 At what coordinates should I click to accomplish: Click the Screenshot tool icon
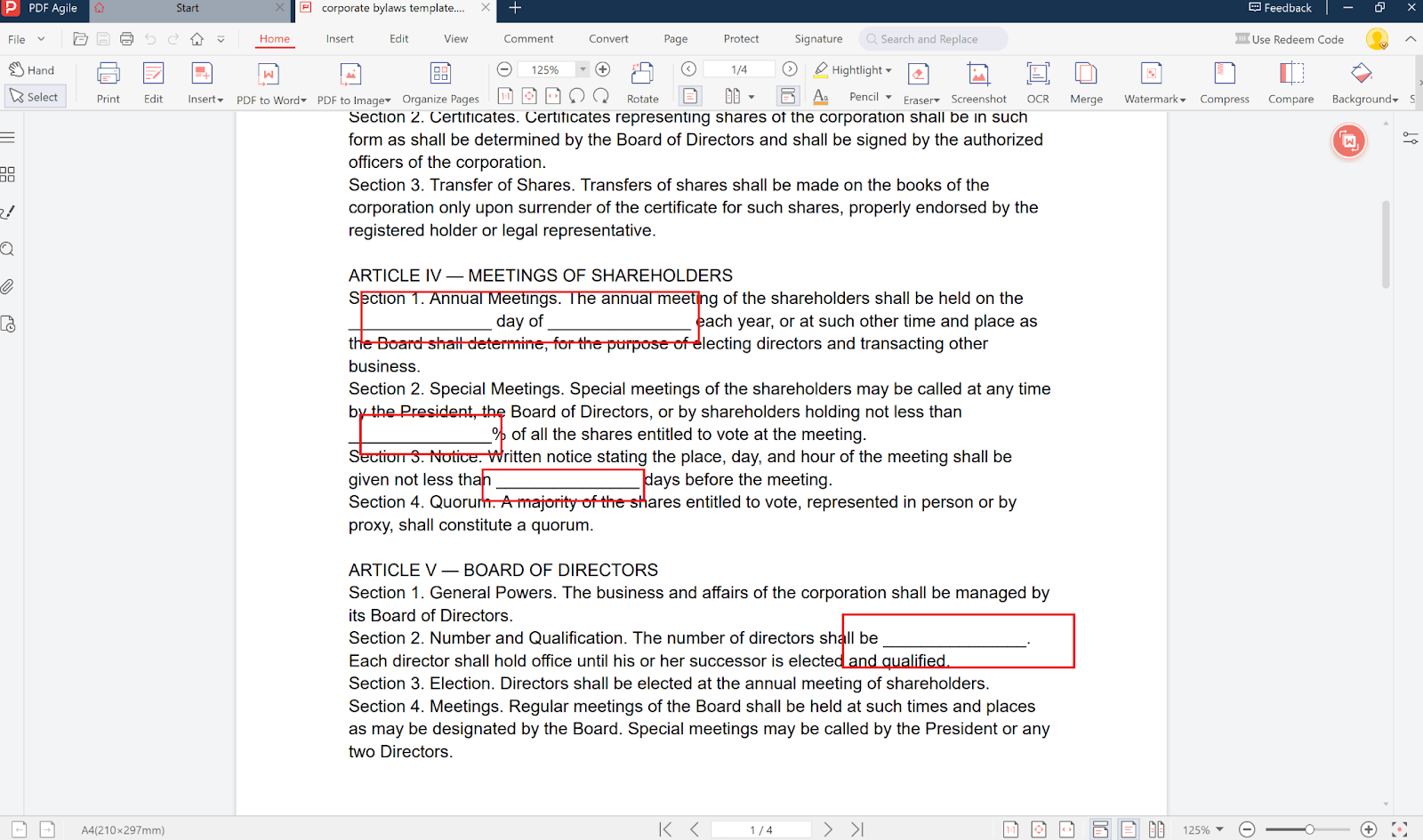pyautogui.click(x=978, y=74)
